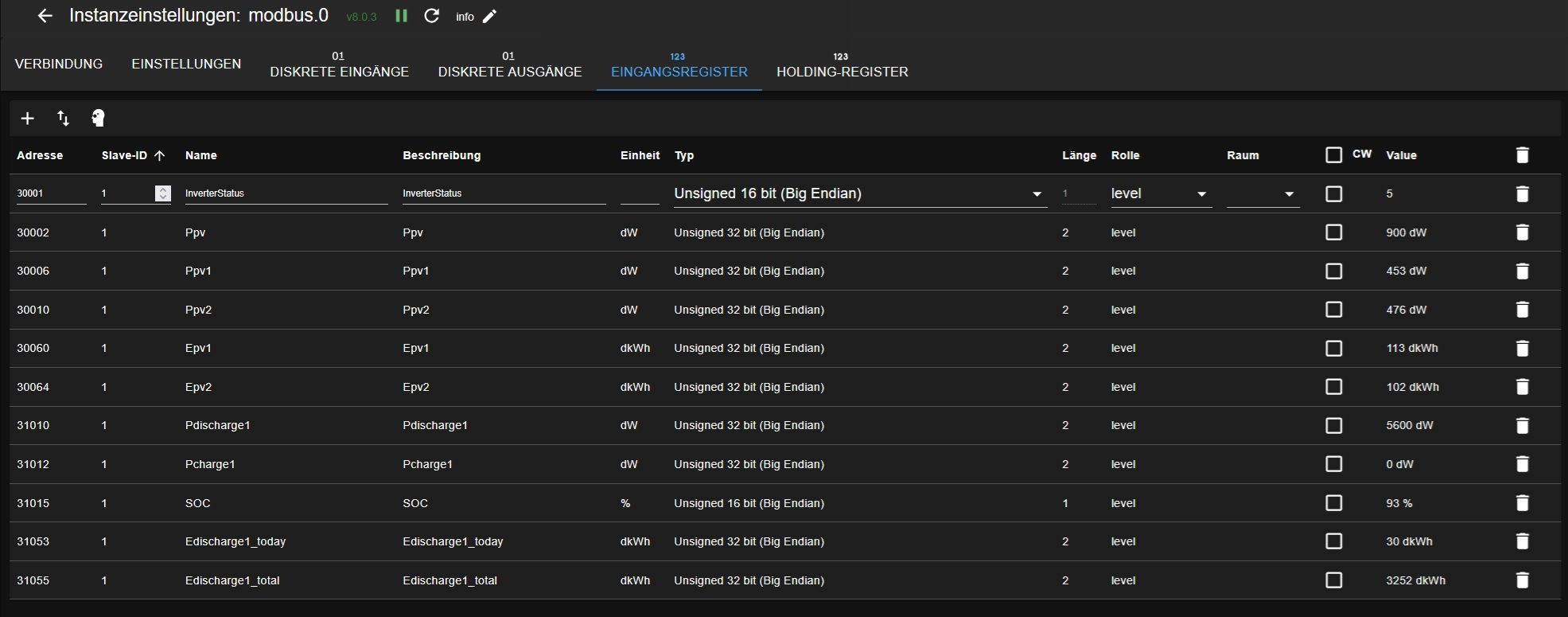
Task: Click value 5600 dW
Action: coord(1410,425)
